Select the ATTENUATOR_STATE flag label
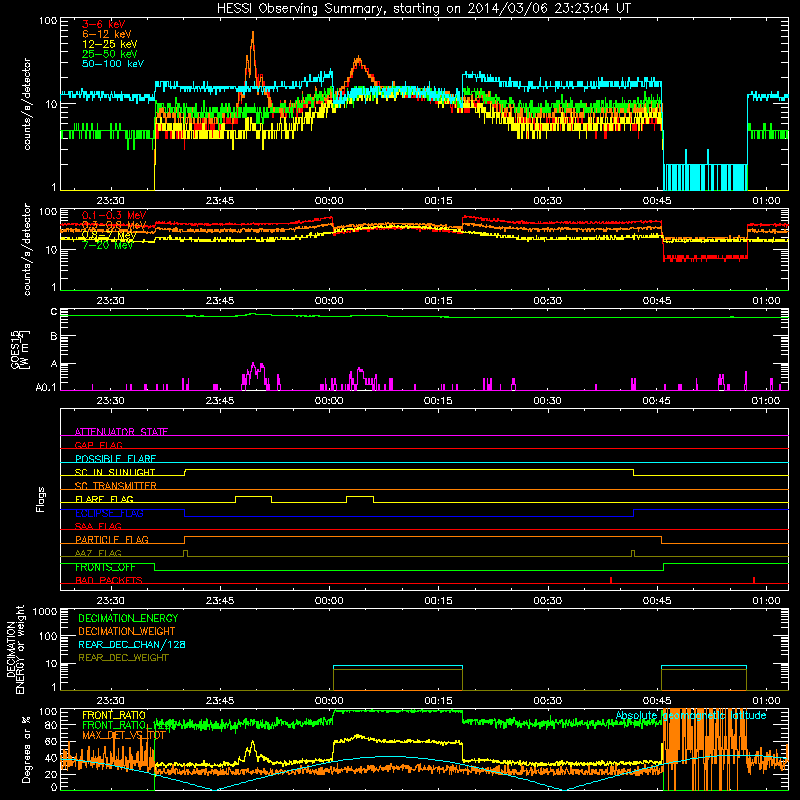 tap(121, 432)
